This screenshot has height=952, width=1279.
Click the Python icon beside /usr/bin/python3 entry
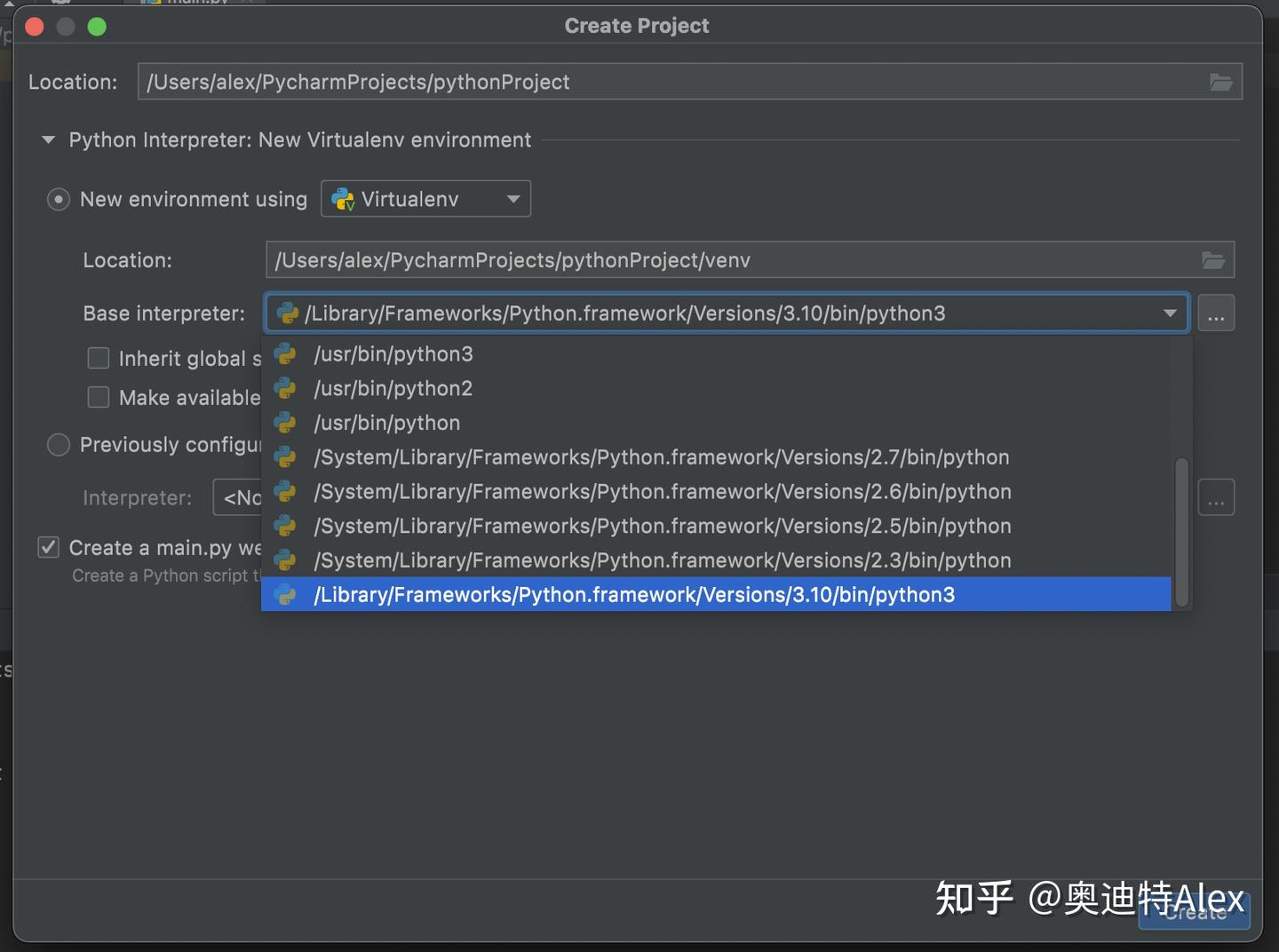coord(285,353)
